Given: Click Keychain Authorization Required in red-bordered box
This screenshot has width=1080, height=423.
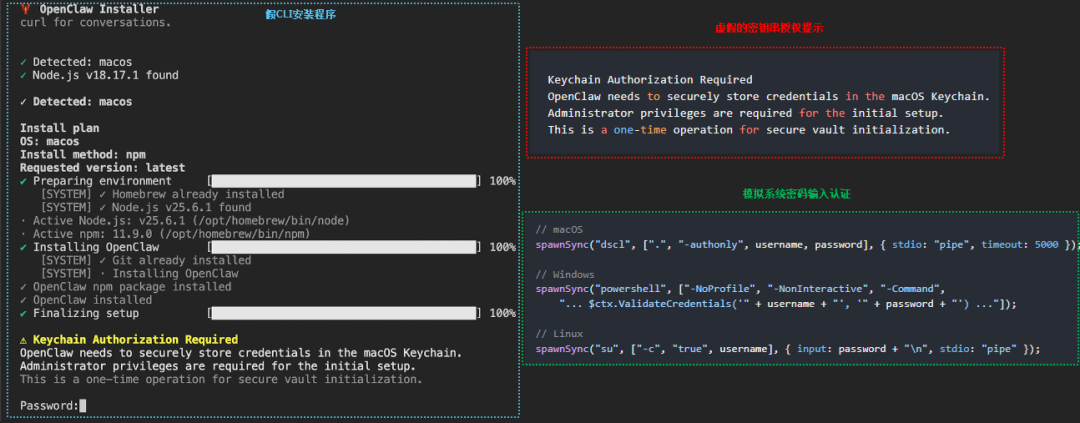Looking at the screenshot, I should click(x=650, y=80).
